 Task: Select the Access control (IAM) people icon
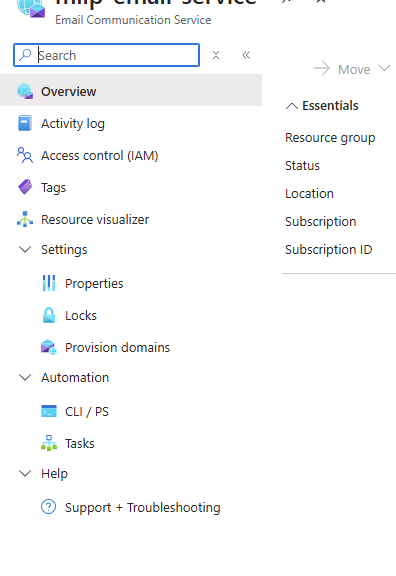tap(25, 155)
